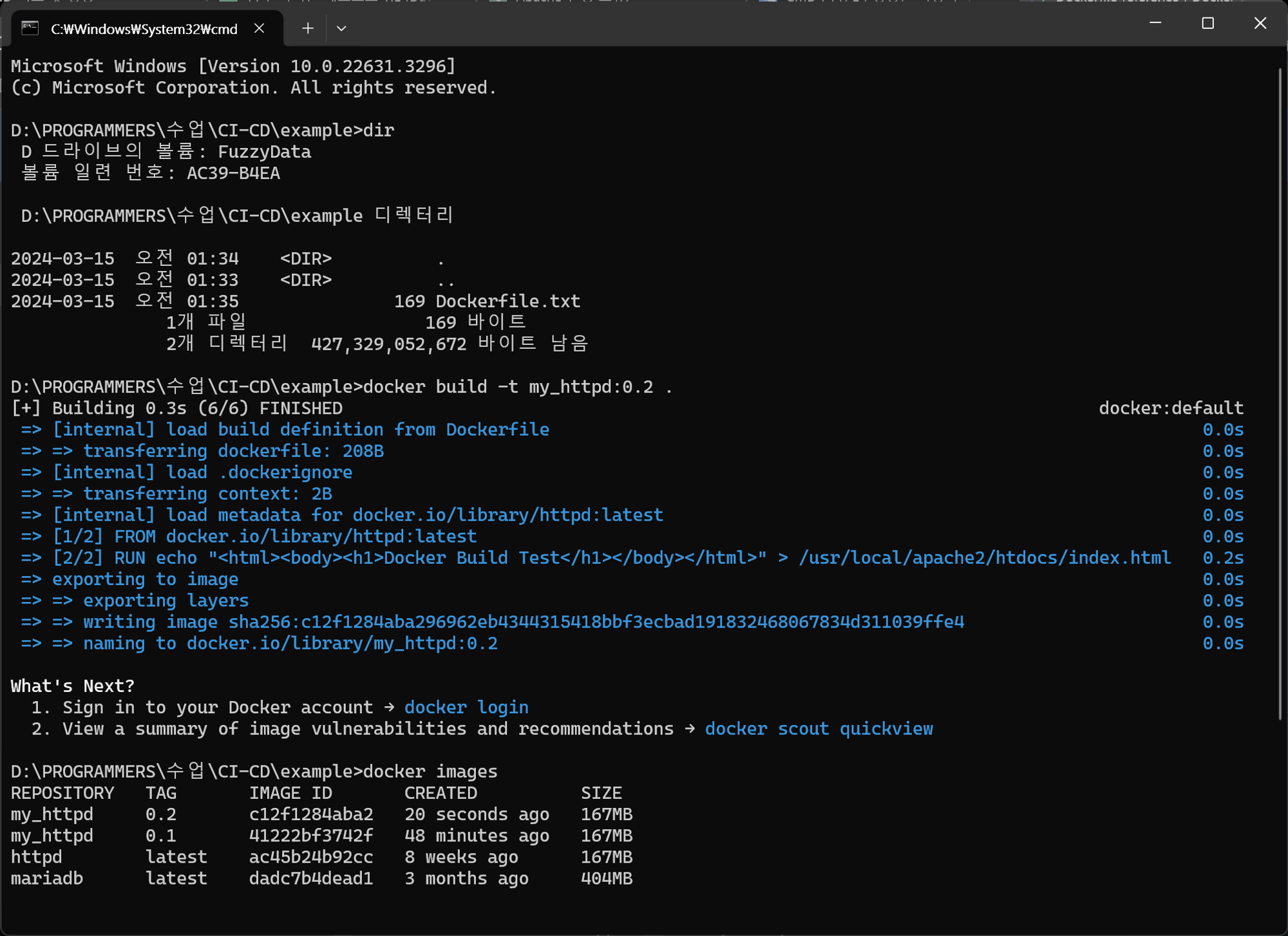Click image ID 41222bf3742f
This screenshot has width=1288, height=936.
[311, 836]
